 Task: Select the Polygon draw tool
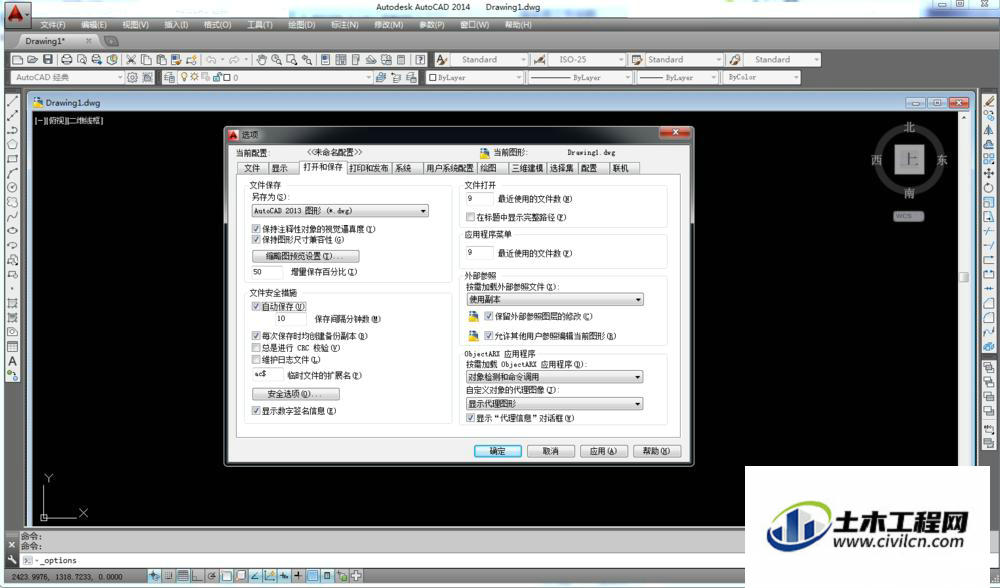pyautogui.click(x=12, y=145)
